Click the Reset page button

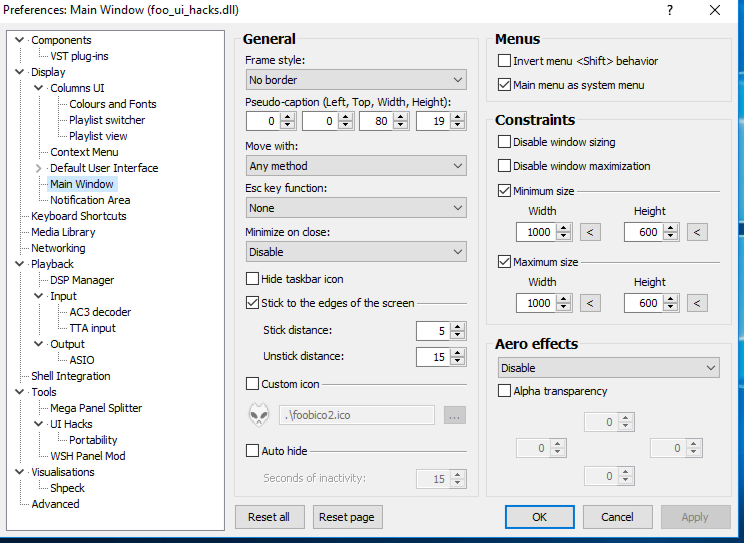point(348,517)
